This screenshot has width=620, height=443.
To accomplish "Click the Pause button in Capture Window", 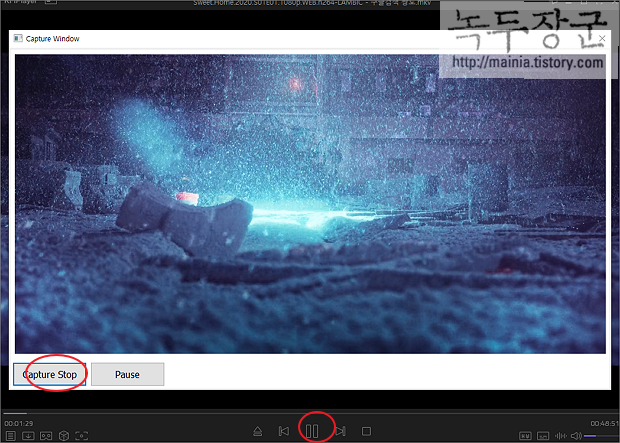I will pyautogui.click(x=127, y=374).
